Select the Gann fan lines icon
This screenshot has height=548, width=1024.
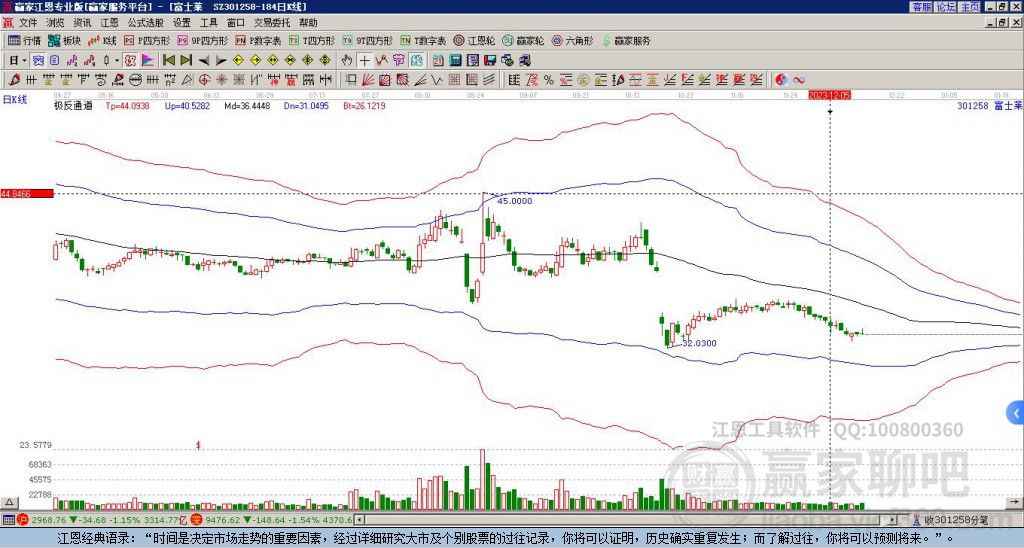coord(368,80)
